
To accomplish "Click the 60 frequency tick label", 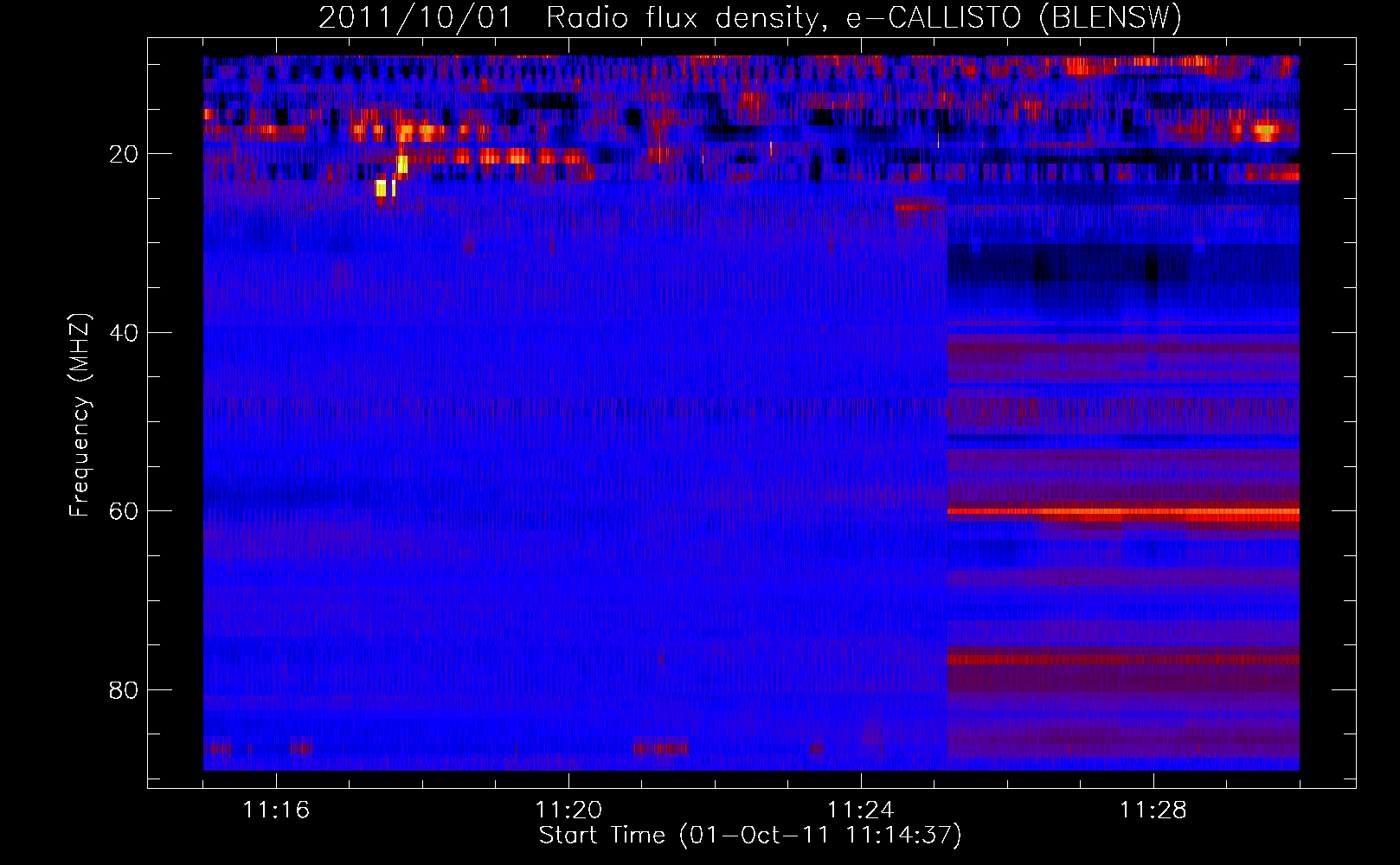I will tap(123, 511).
